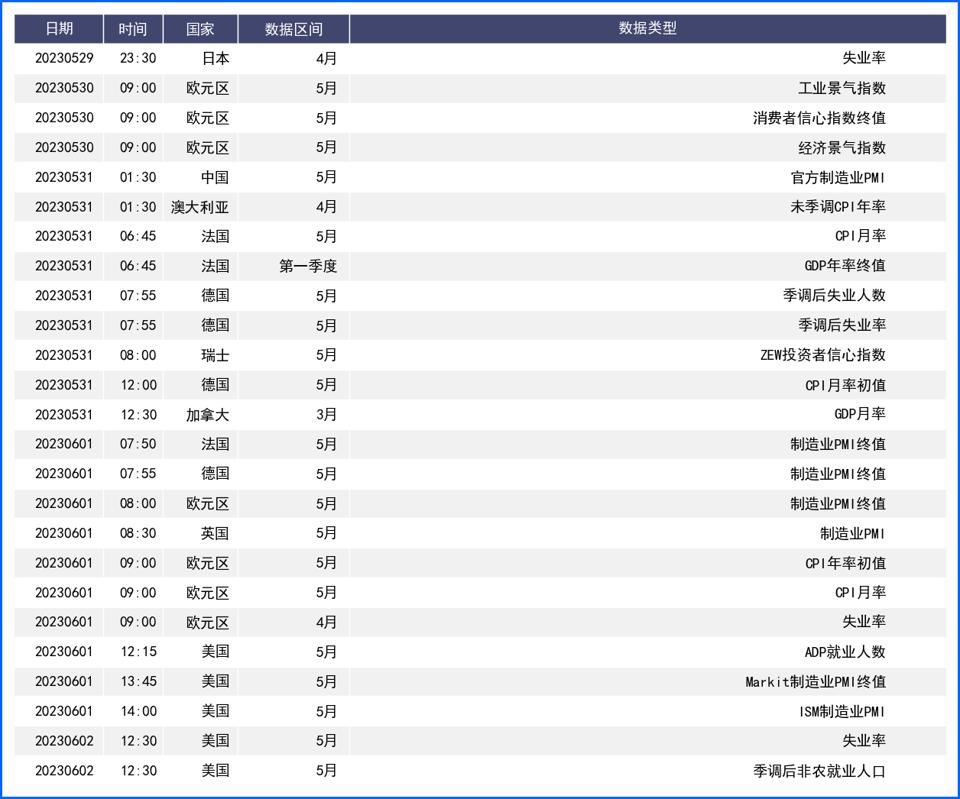Select the 欧元区 CPI年率初值 row
The height and width of the screenshot is (799, 960).
pyautogui.click(x=480, y=562)
